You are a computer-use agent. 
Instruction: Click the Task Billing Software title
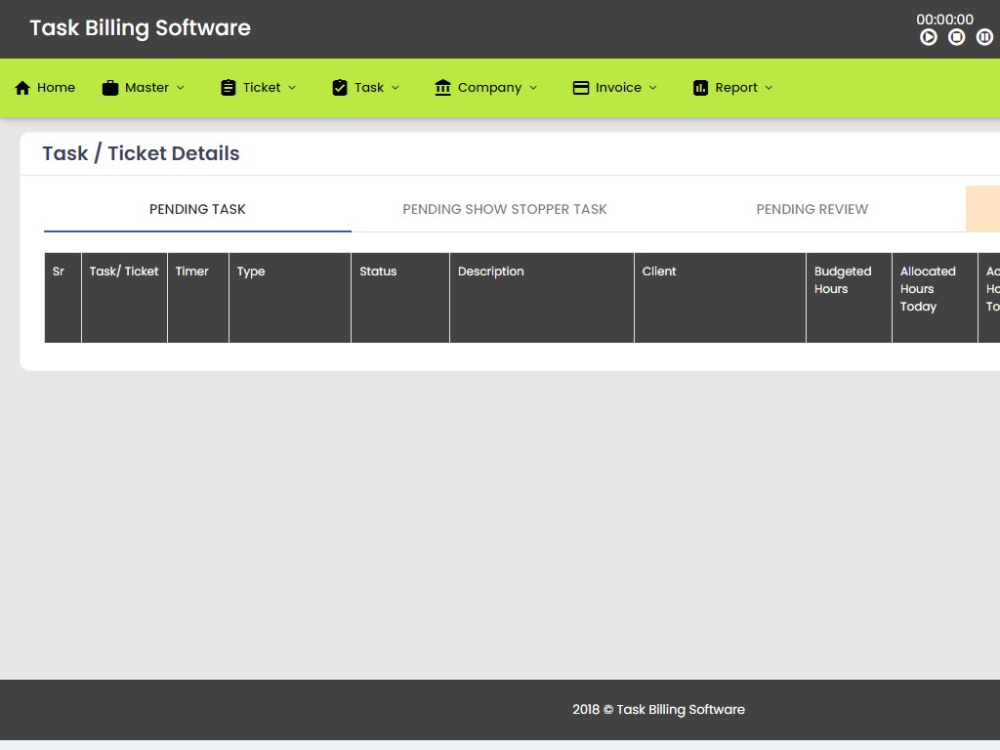tap(140, 28)
